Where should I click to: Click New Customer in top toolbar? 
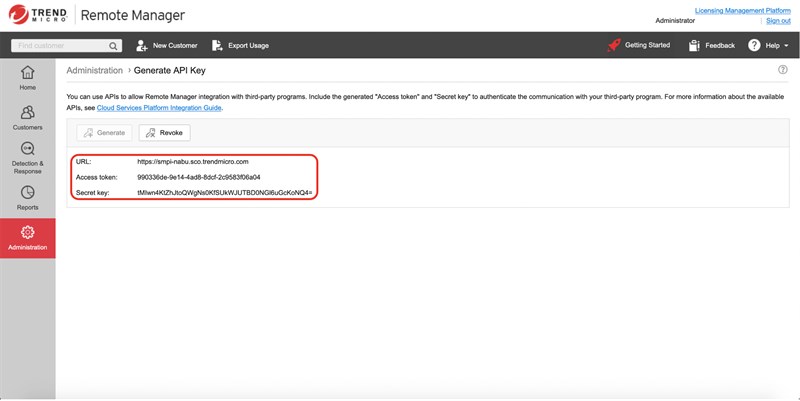click(166, 45)
